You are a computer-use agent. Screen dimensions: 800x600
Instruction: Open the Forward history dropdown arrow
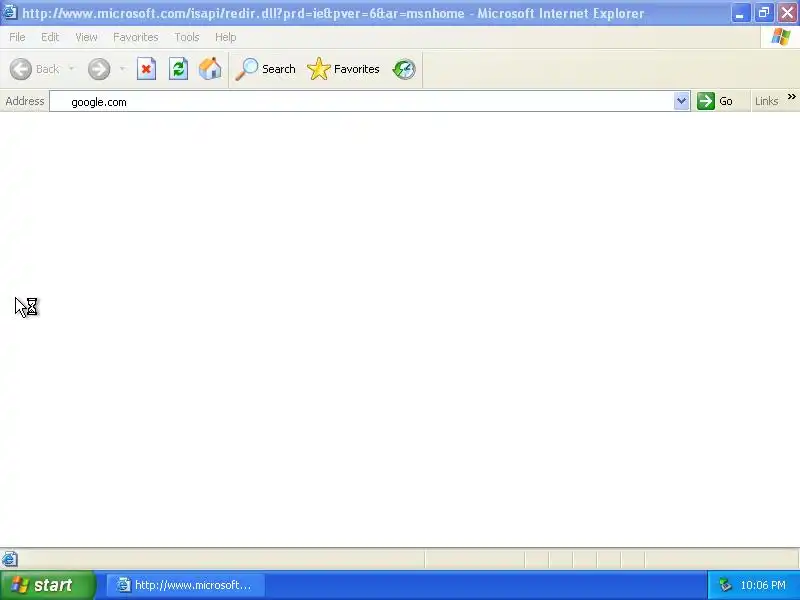tap(122, 69)
